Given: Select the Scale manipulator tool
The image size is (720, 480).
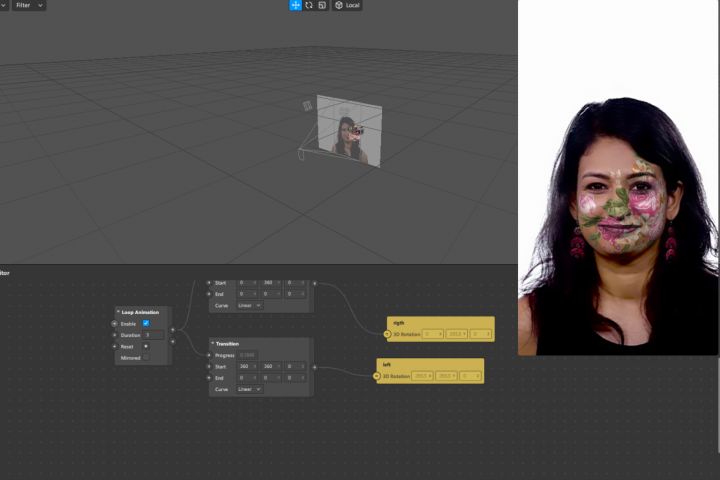Looking at the screenshot, I should pos(322,5).
